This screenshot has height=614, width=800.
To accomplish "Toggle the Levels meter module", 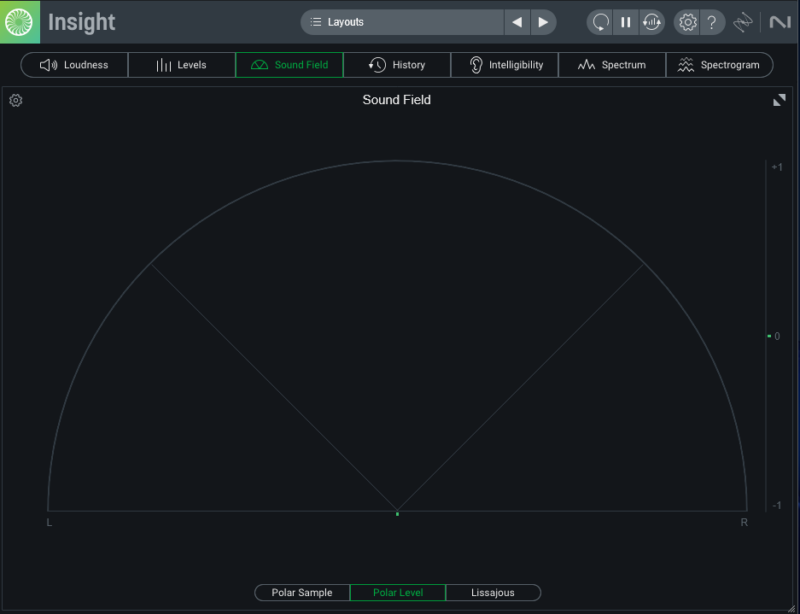I will click(181, 65).
